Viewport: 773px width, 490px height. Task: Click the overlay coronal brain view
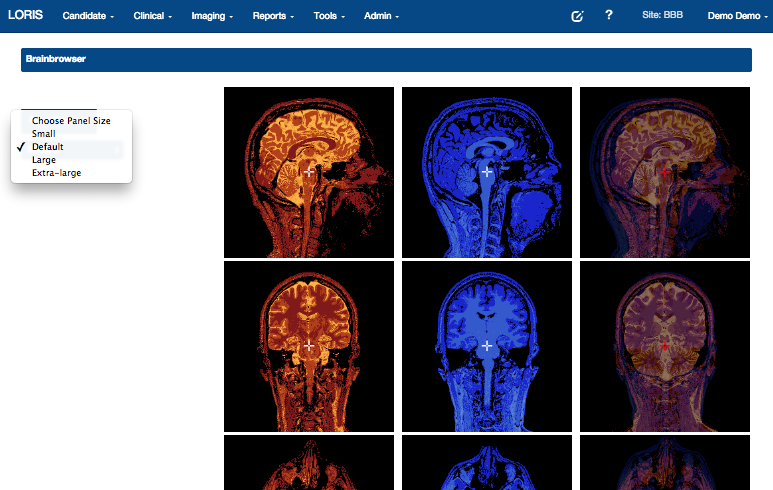(x=664, y=346)
